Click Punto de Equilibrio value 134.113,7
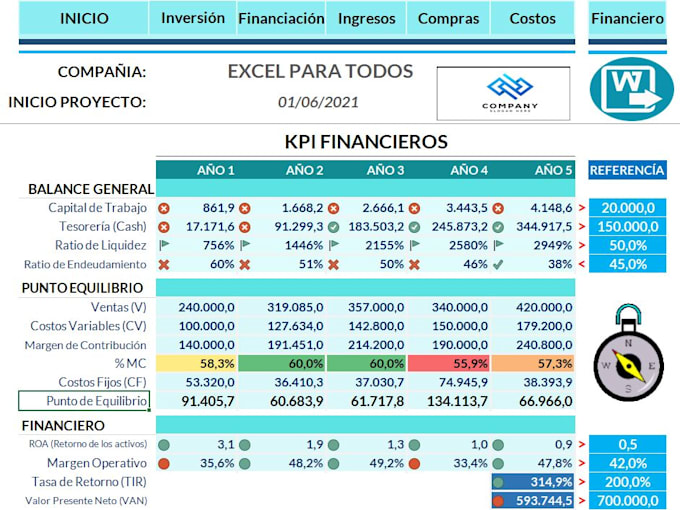Viewport: 680px width, 510px height. tap(457, 402)
